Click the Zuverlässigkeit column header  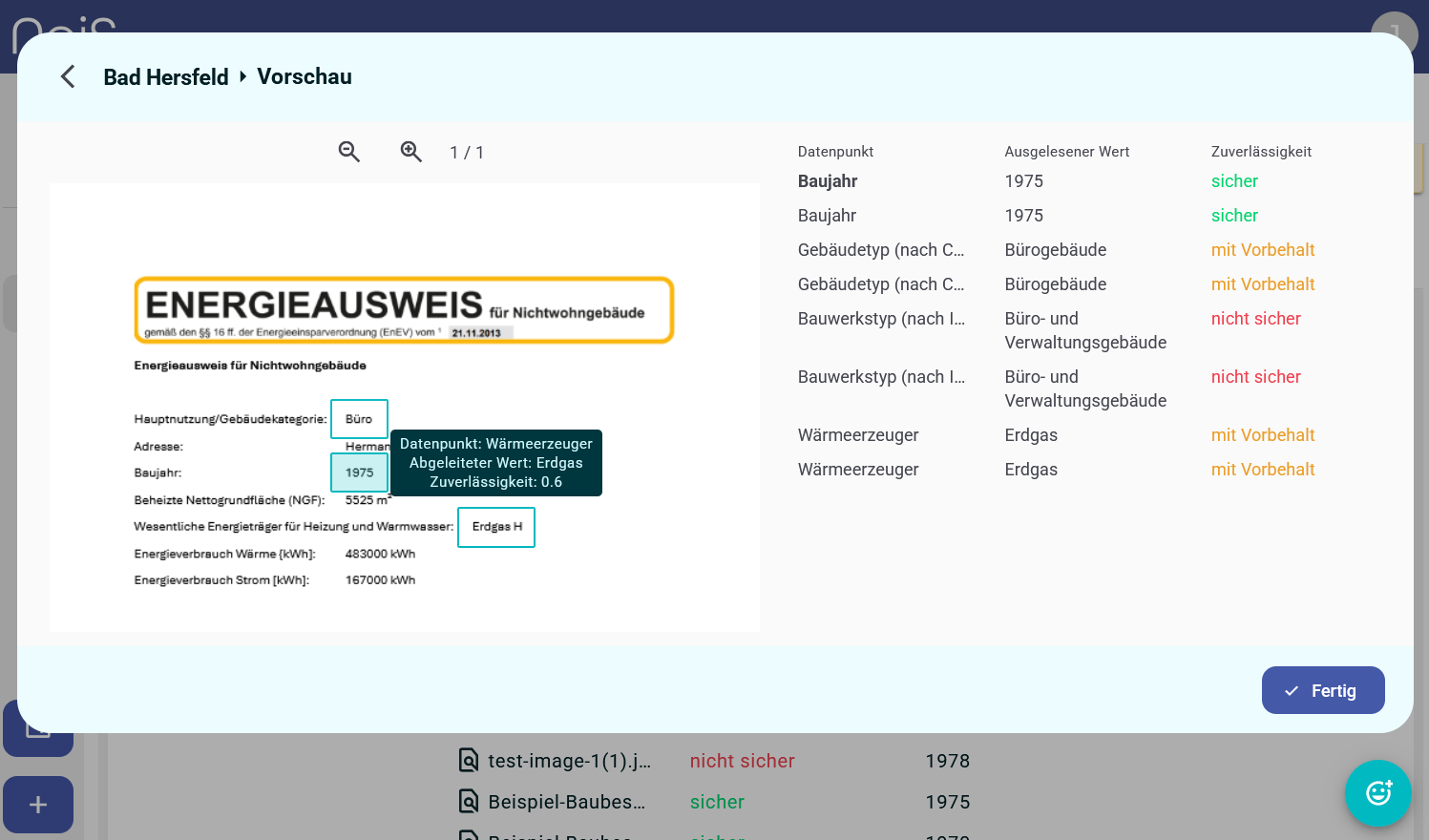point(1261,152)
